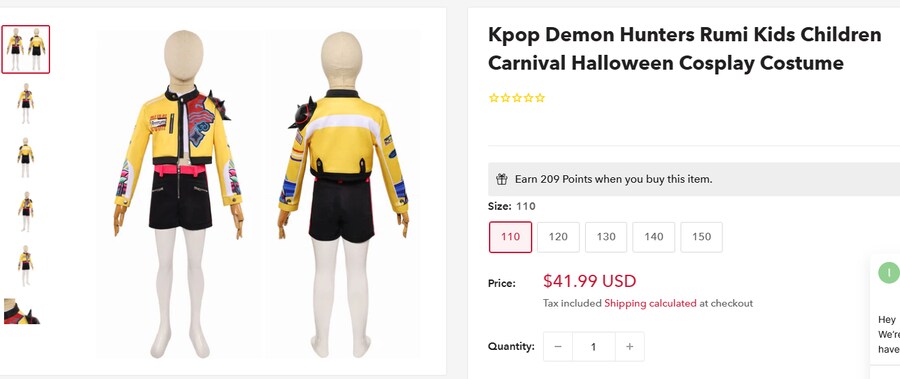This screenshot has width=900, height=379.
Task: Pick size 130 option
Action: click(606, 237)
